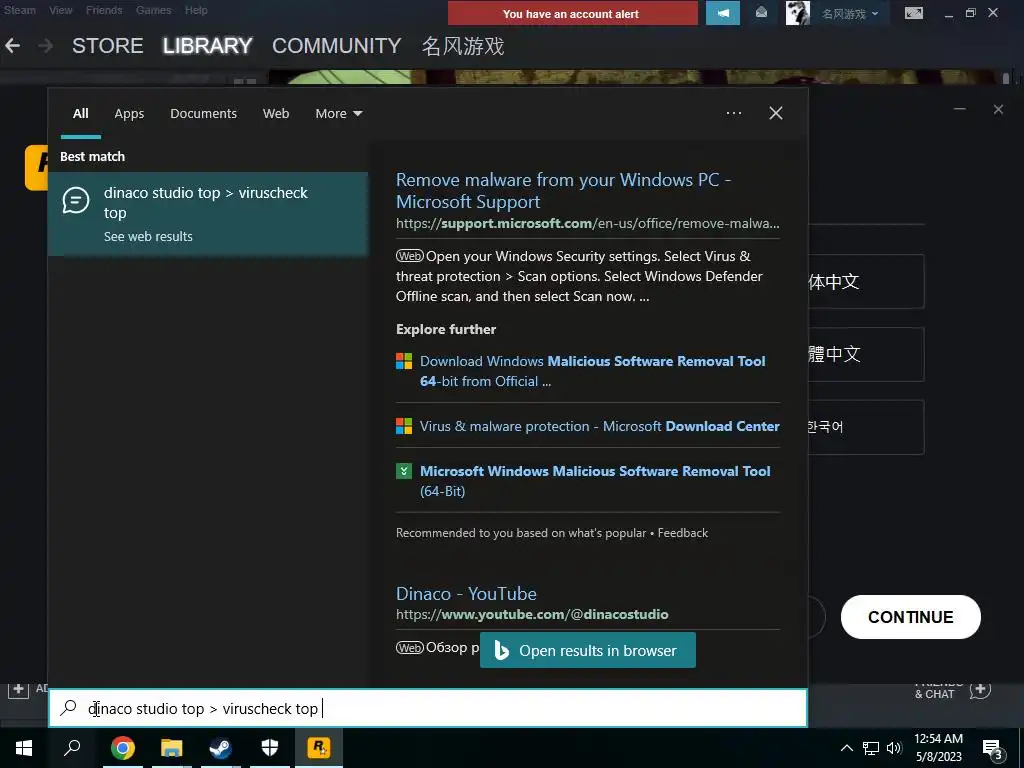Image resolution: width=1024 pixels, height=768 pixels.
Task: Open the Windows Start menu
Action: 24,748
